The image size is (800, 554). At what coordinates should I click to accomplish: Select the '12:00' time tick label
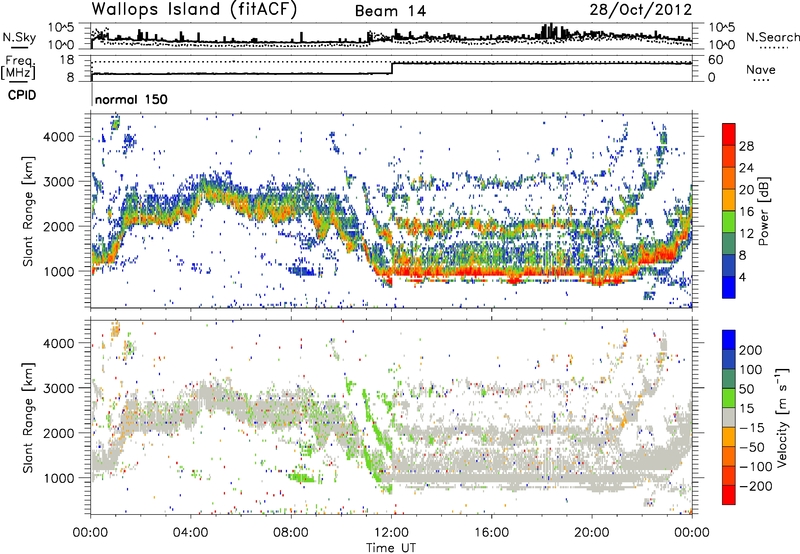coord(391,533)
